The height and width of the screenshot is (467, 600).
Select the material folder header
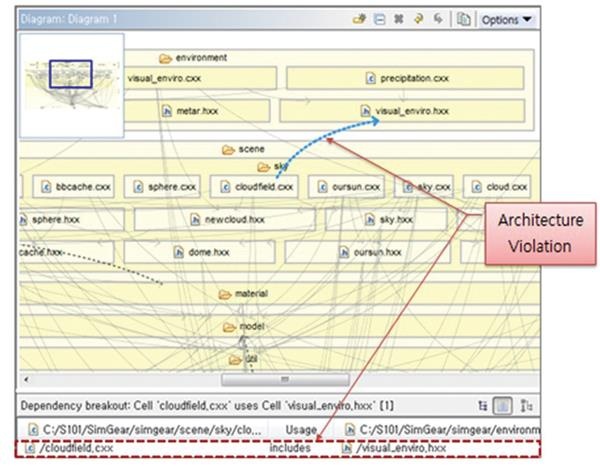tap(243, 294)
